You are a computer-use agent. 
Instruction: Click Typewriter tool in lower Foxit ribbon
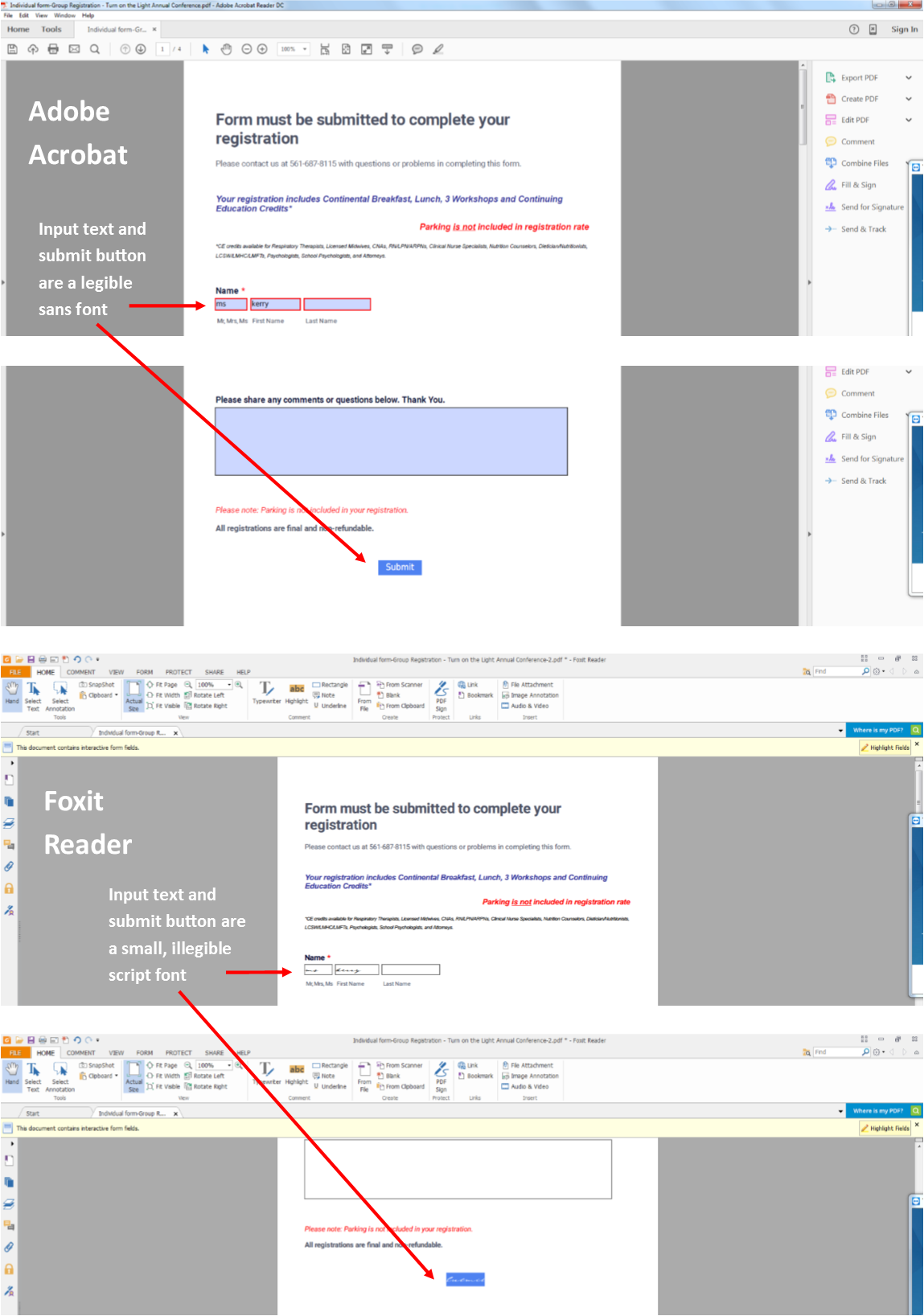pos(267,1074)
